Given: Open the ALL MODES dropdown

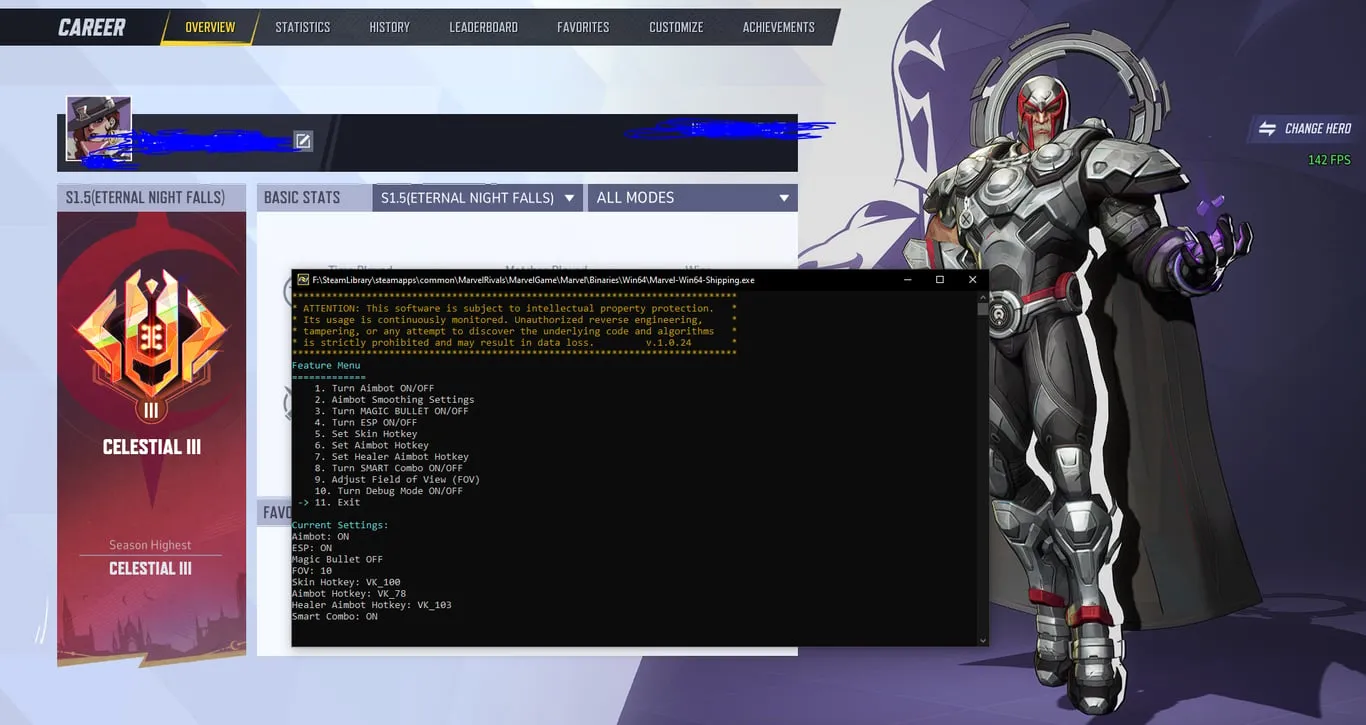Looking at the screenshot, I should coord(692,198).
